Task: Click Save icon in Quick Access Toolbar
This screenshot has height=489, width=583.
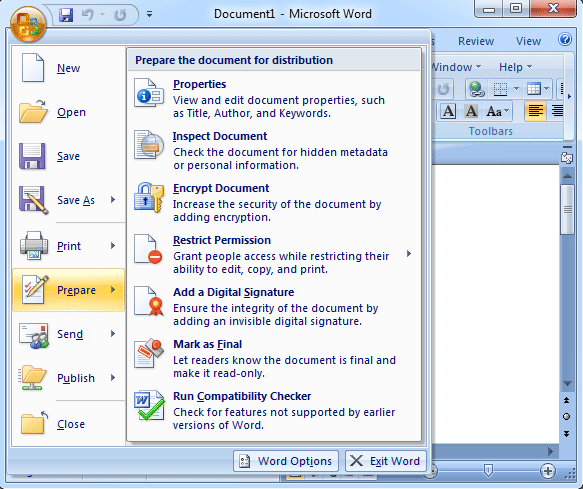Action: 66,15
